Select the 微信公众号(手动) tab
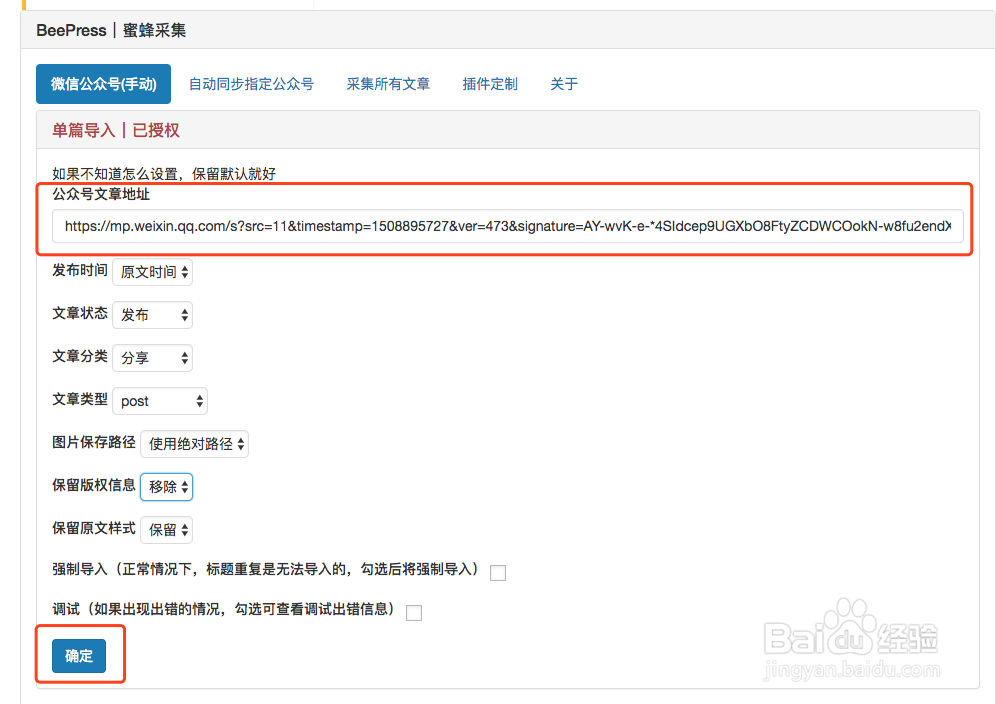996x704 pixels. click(x=103, y=84)
